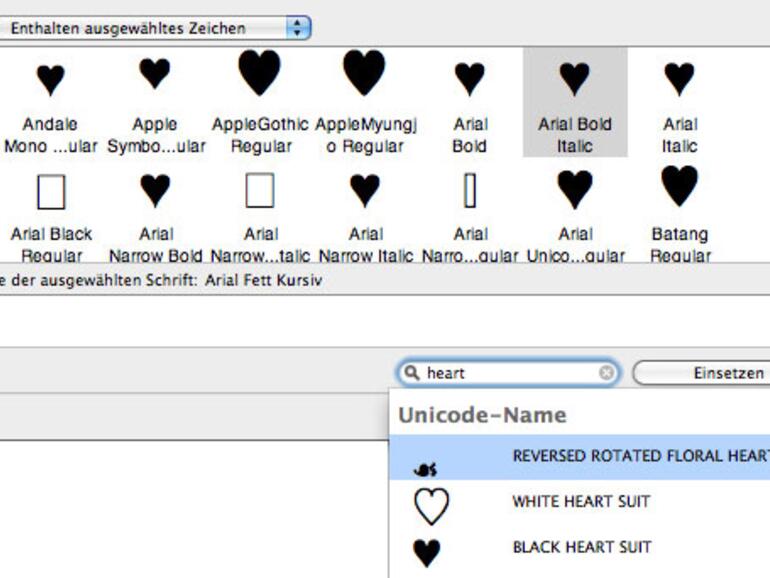Click the Unicode-Name column header
The width and height of the screenshot is (770, 578).
pos(482,415)
